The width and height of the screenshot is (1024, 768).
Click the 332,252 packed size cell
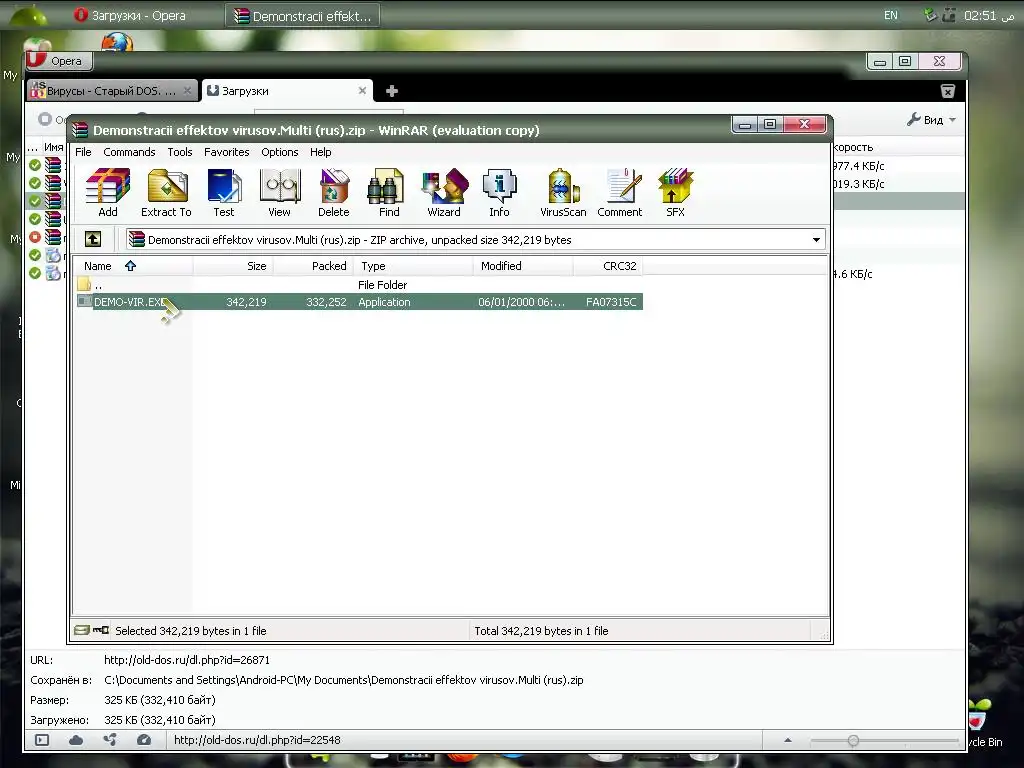327,302
